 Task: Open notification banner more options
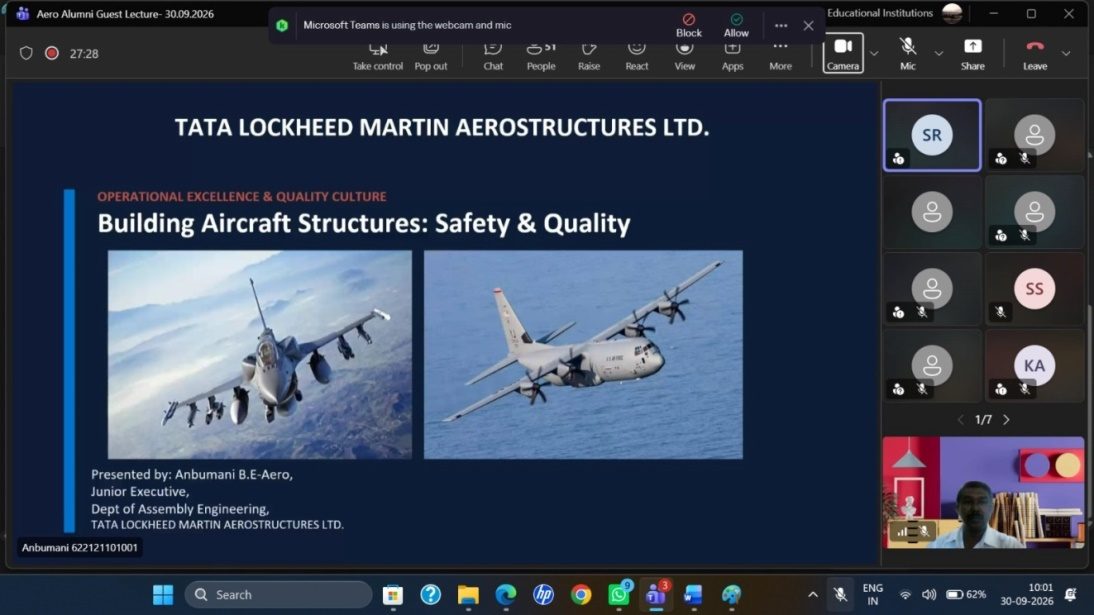781,26
